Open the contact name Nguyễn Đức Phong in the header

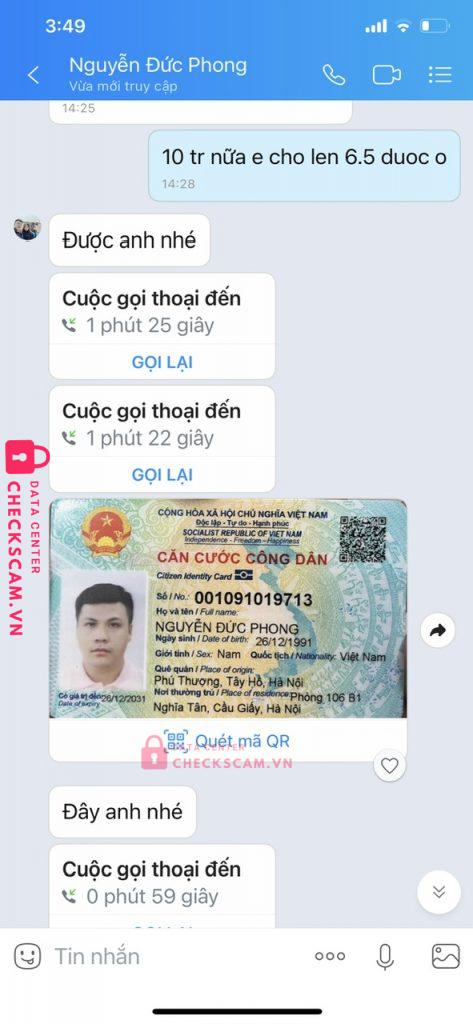(x=158, y=66)
